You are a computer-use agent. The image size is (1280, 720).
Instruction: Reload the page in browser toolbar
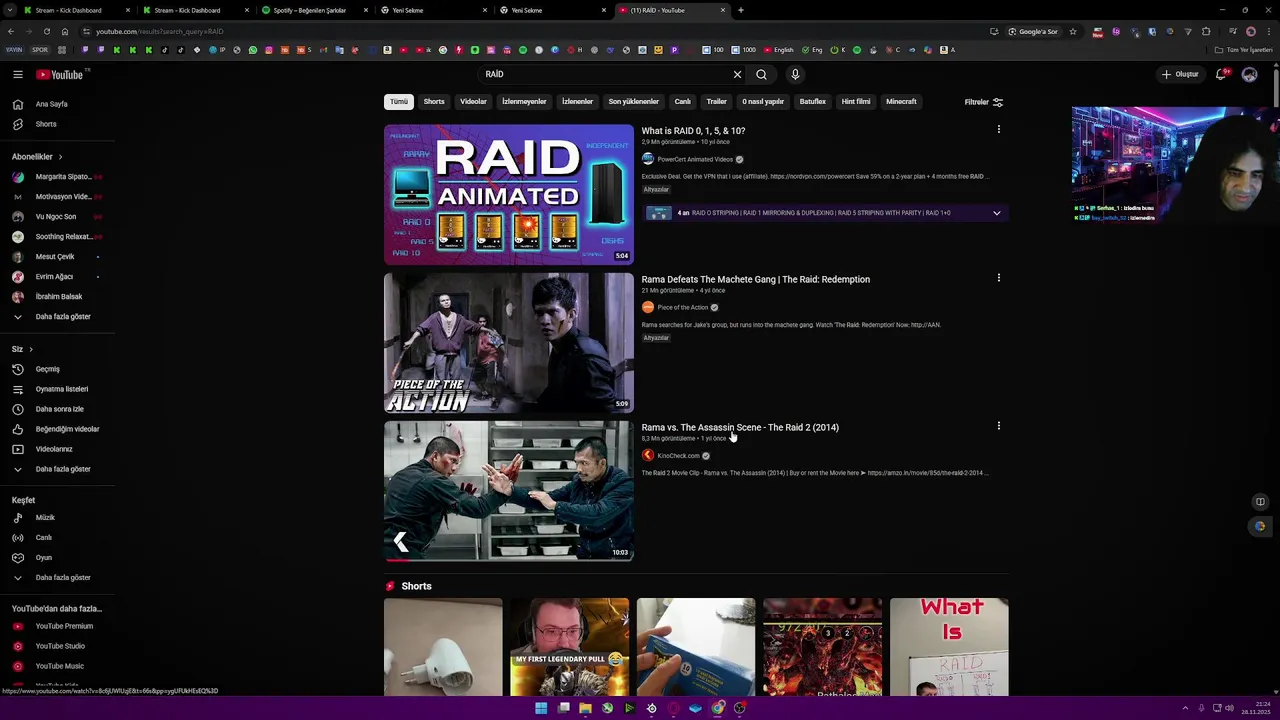pos(46,31)
